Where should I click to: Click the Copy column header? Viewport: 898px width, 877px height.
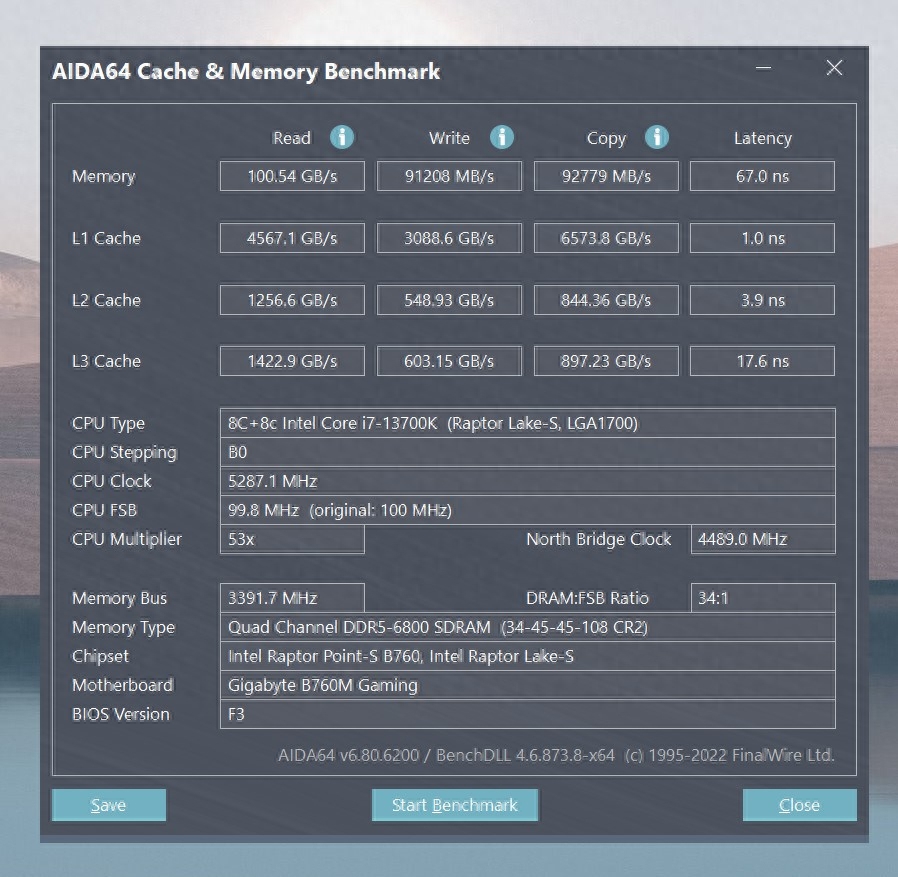point(606,139)
